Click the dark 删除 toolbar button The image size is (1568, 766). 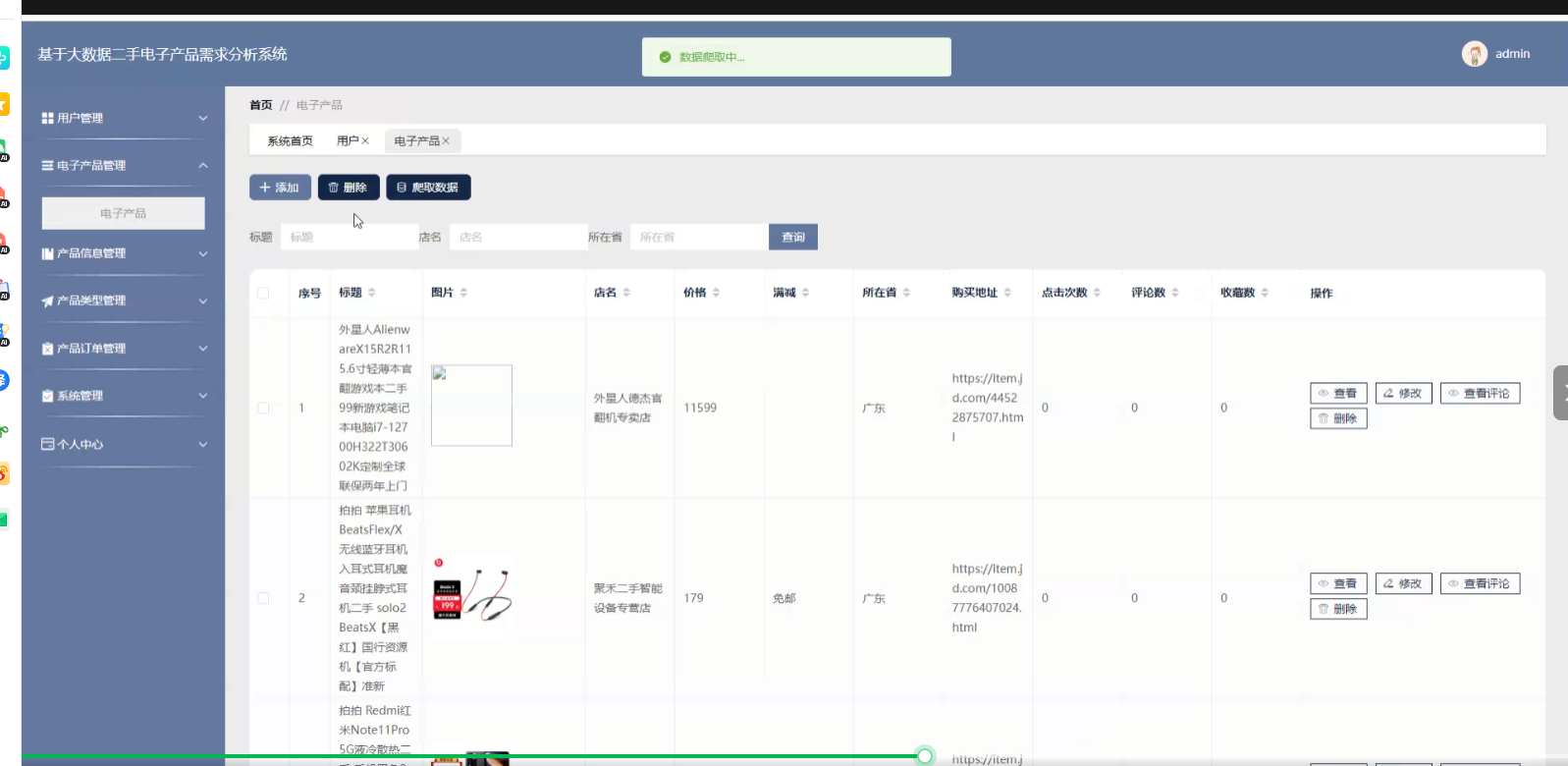pos(349,188)
